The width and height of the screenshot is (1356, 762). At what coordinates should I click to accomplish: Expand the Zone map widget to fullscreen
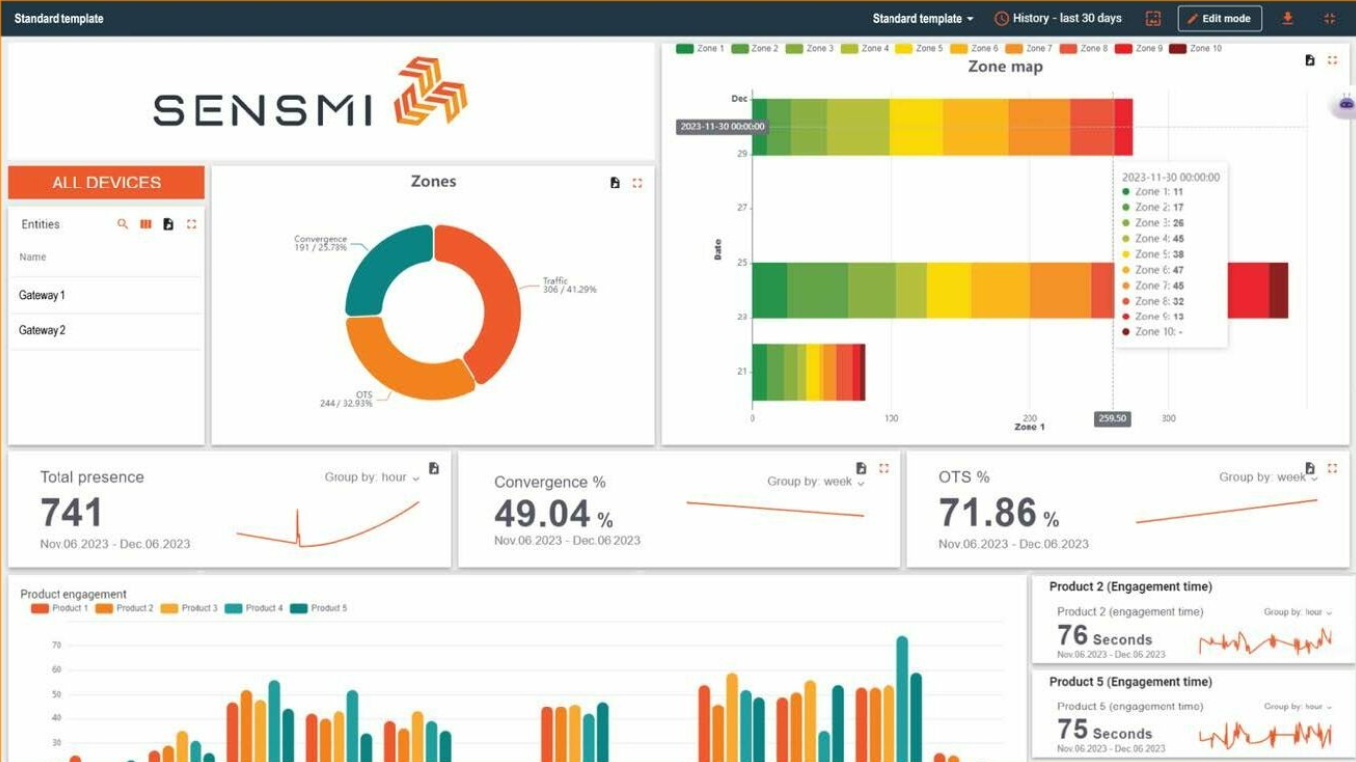coord(1332,61)
